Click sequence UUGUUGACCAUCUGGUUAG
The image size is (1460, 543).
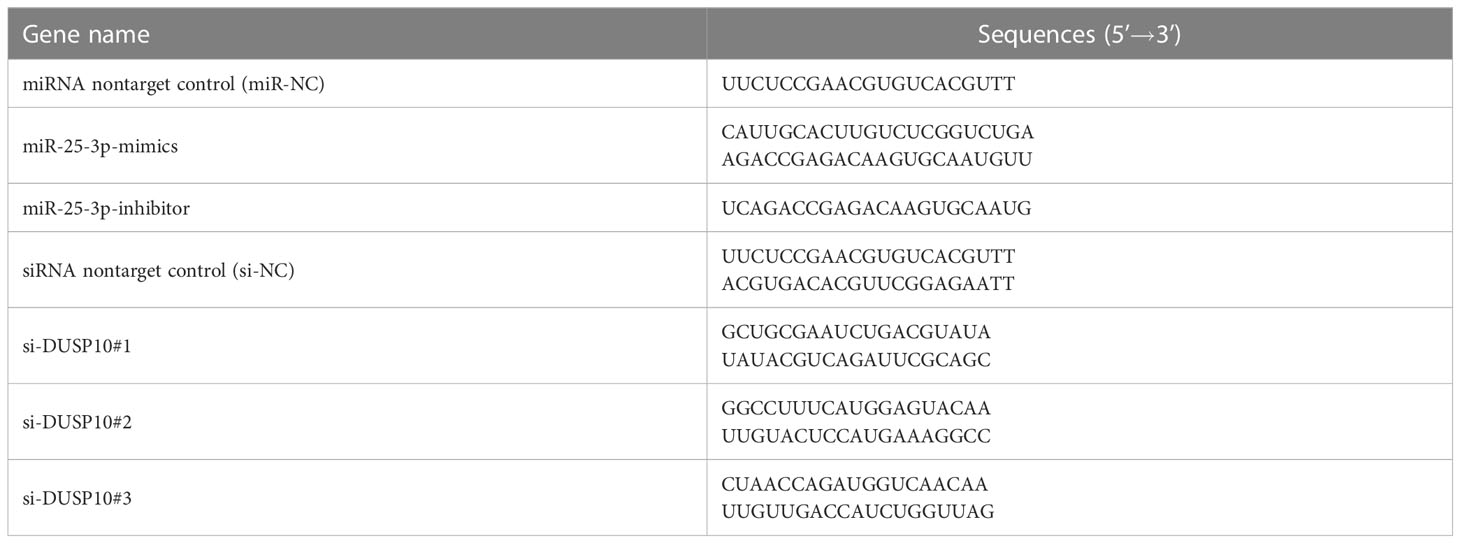tap(857, 511)
